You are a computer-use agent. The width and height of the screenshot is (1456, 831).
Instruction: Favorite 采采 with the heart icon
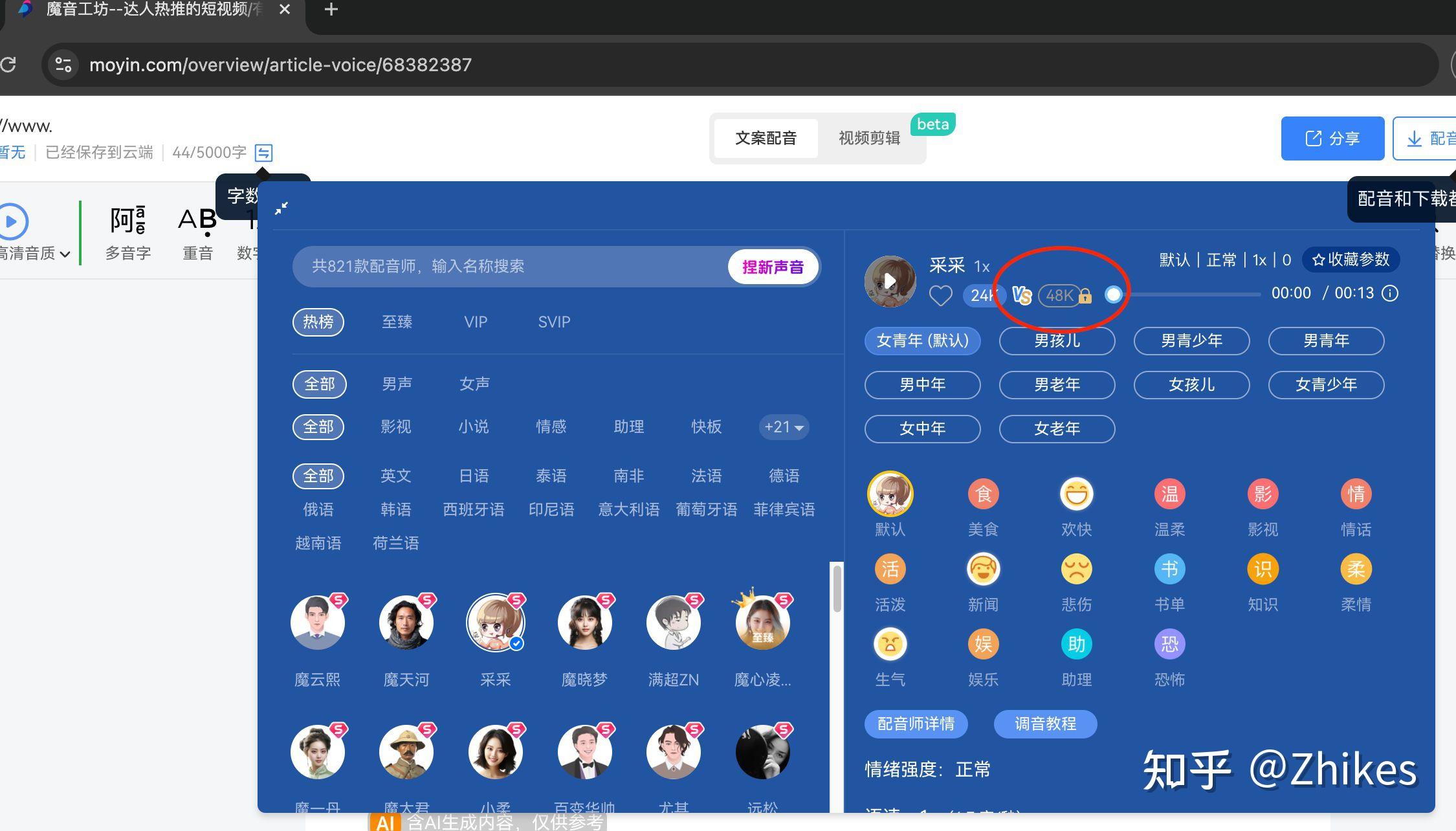coord(940,296)
